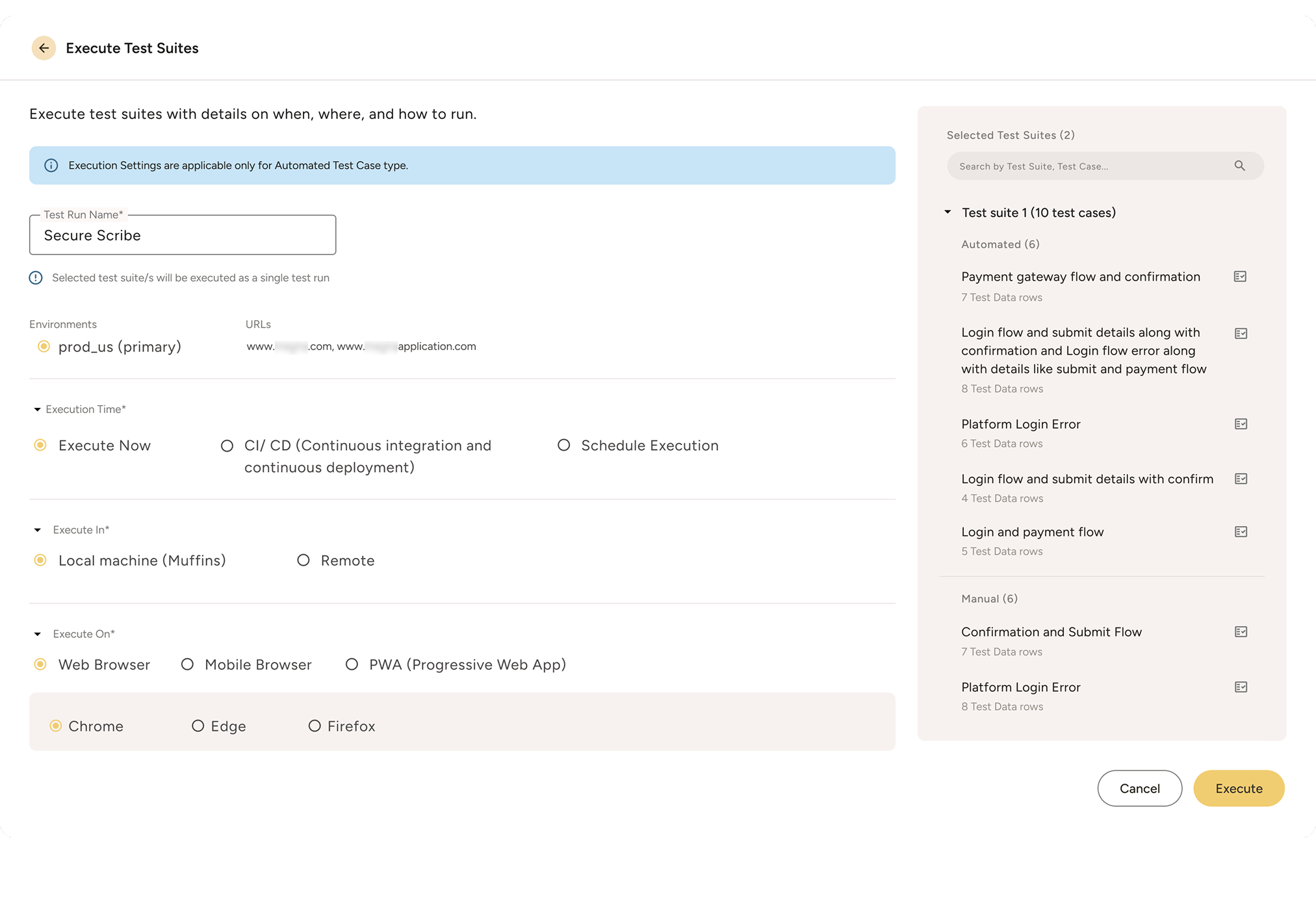Screen dimensions: 1316x910
Task: Collapse the Execution Time section
Action: [x=37, y=409]
